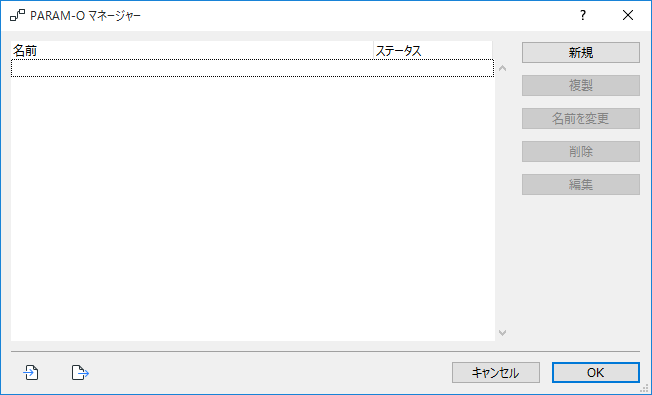
Task: Sort by the 名前 column header
Action: tap(192, 50)
